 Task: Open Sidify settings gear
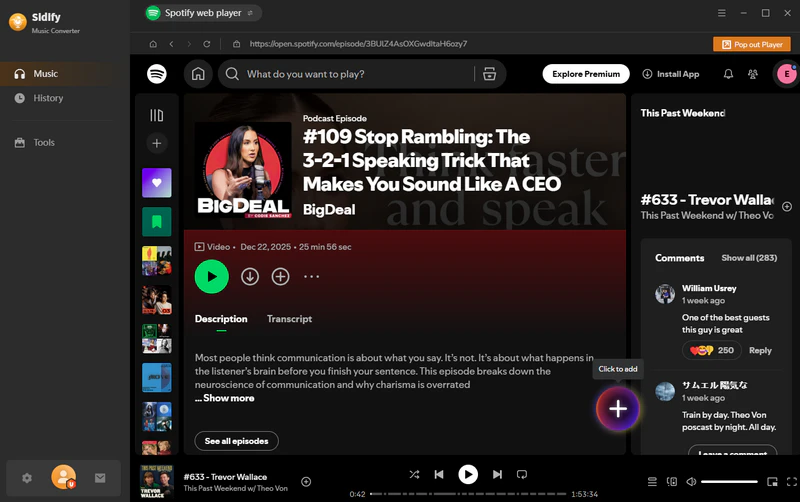coord(27,478)
